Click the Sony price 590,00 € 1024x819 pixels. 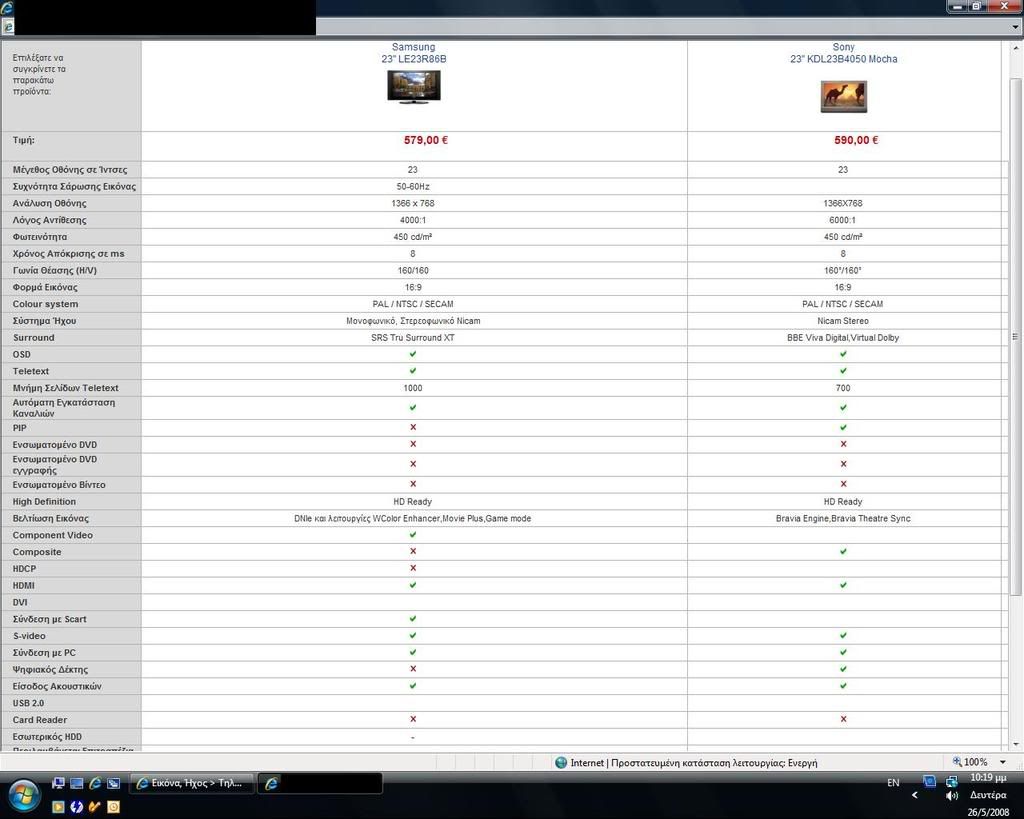[x=856, y=140]
